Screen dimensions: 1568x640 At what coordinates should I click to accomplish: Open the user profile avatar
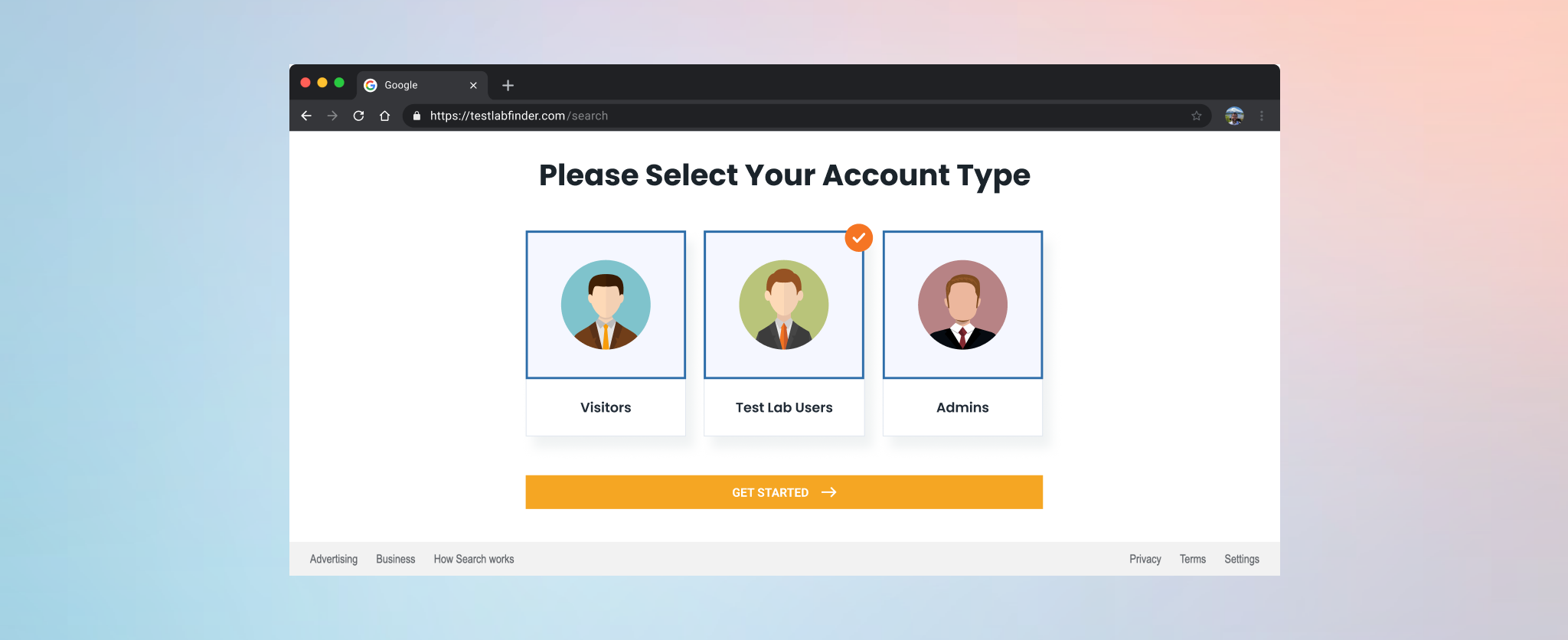[x=1234, y=116]
